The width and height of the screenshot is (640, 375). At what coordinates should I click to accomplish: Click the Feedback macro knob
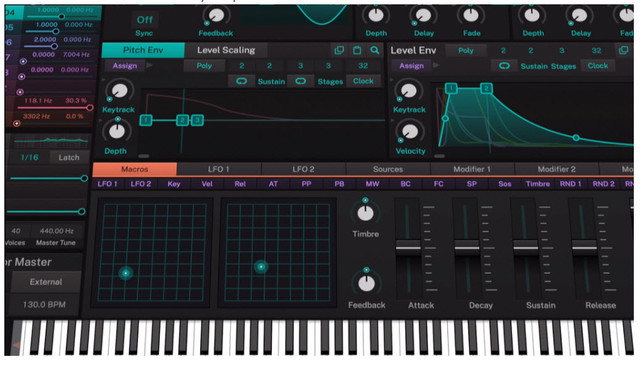coord(366,283)
